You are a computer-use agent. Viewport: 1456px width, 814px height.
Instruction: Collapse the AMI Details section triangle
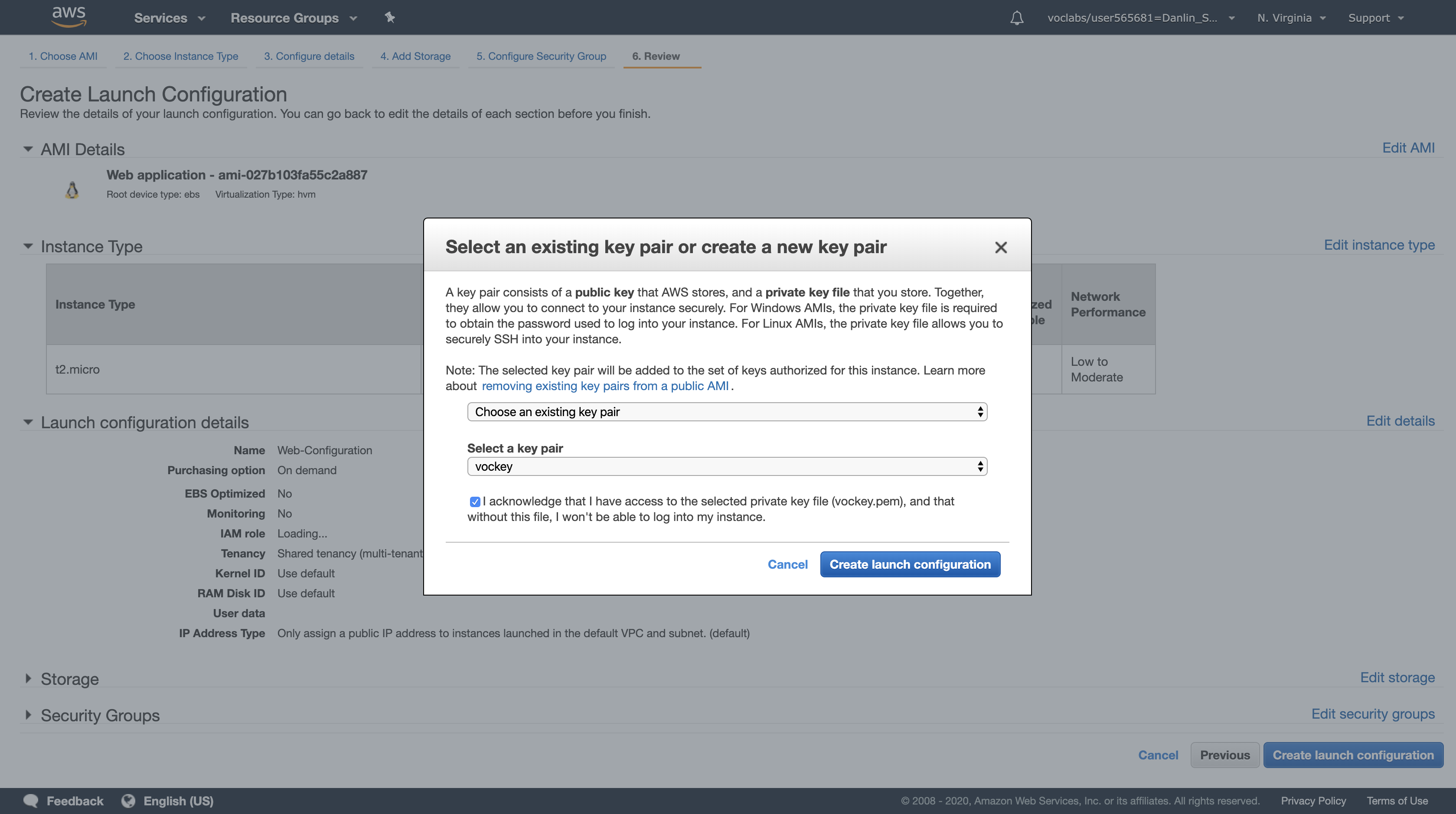click(28, 149)
